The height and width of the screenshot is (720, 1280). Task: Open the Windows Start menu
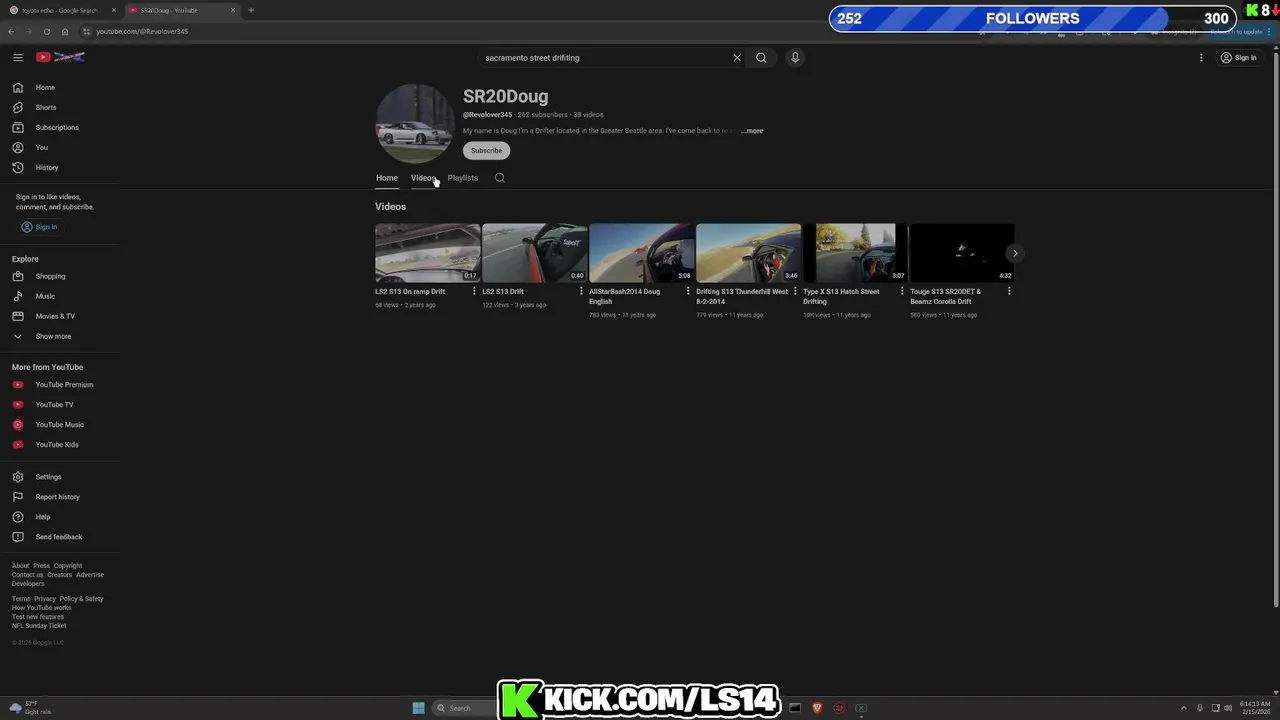tap(418, 708)
